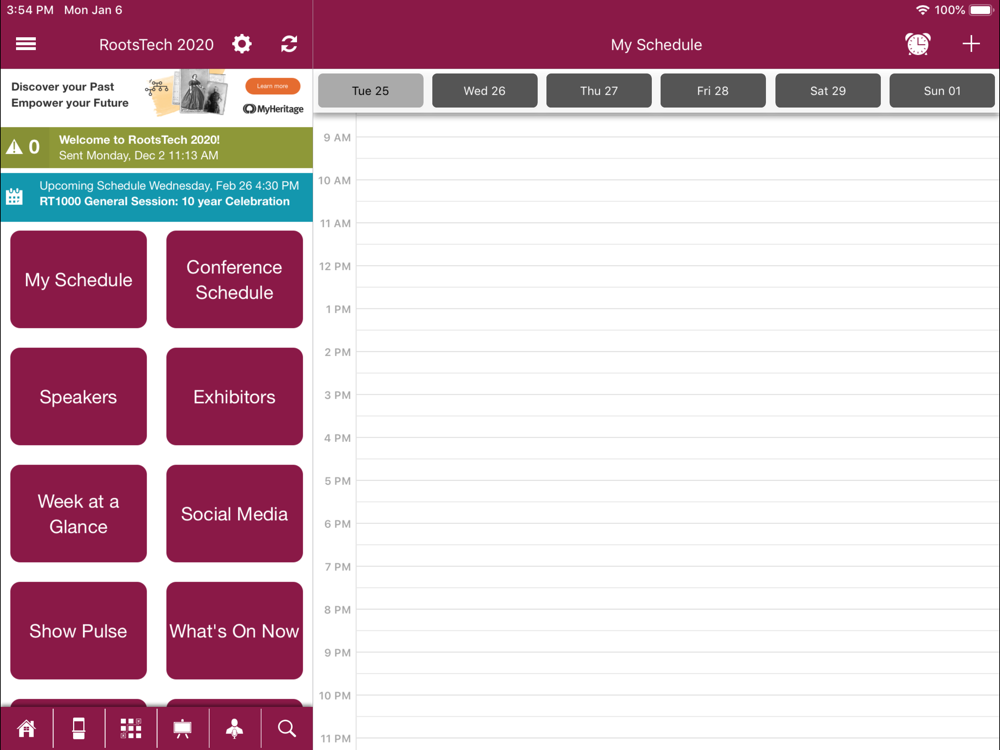Image resolution: width=1000 pixels, height=750 pixels.
Task: Tap the RootsTech 2020 title
Action: 156,45
